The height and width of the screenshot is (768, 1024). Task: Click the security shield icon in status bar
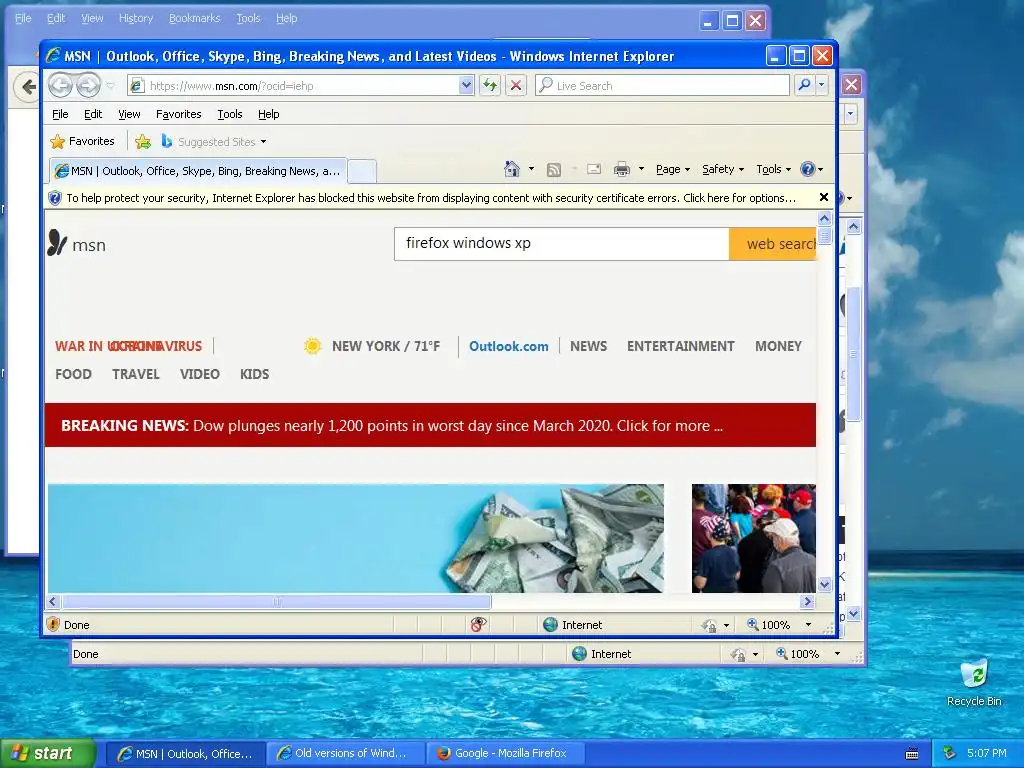(54, 624)
